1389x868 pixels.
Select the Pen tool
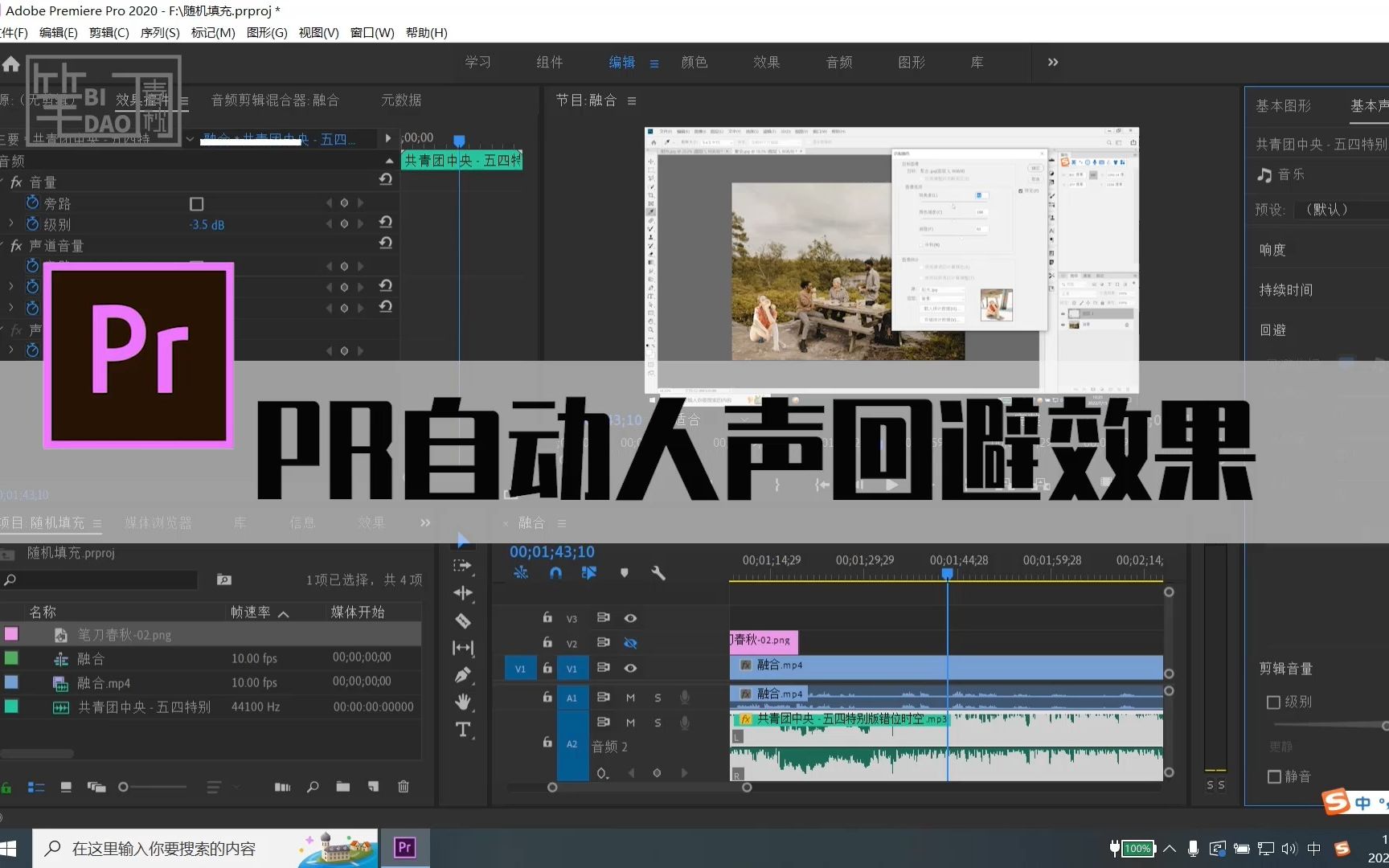[x=462, y=674]
